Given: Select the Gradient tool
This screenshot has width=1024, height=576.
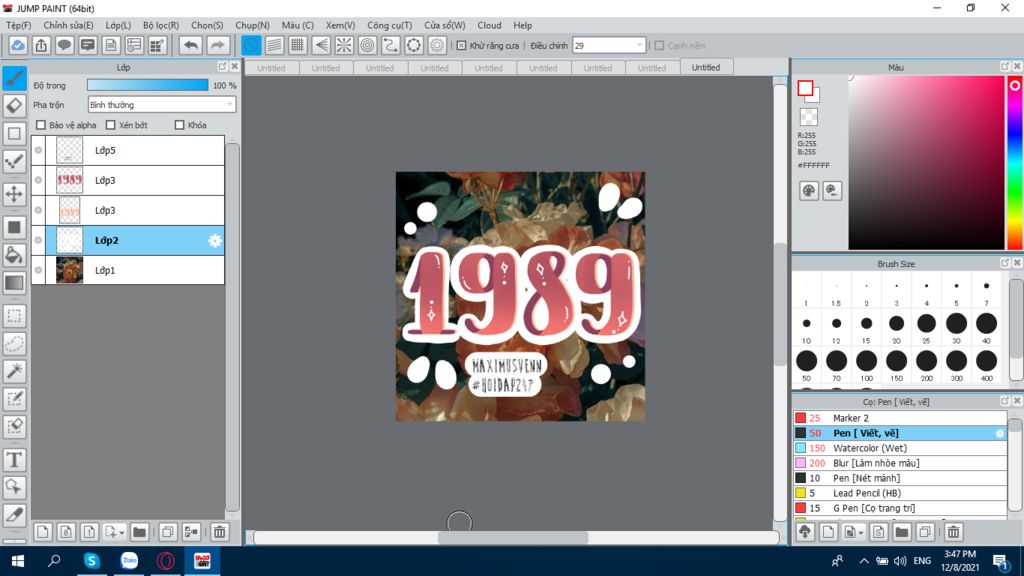Looking at the screenshot, I should [x=14, y=283].
